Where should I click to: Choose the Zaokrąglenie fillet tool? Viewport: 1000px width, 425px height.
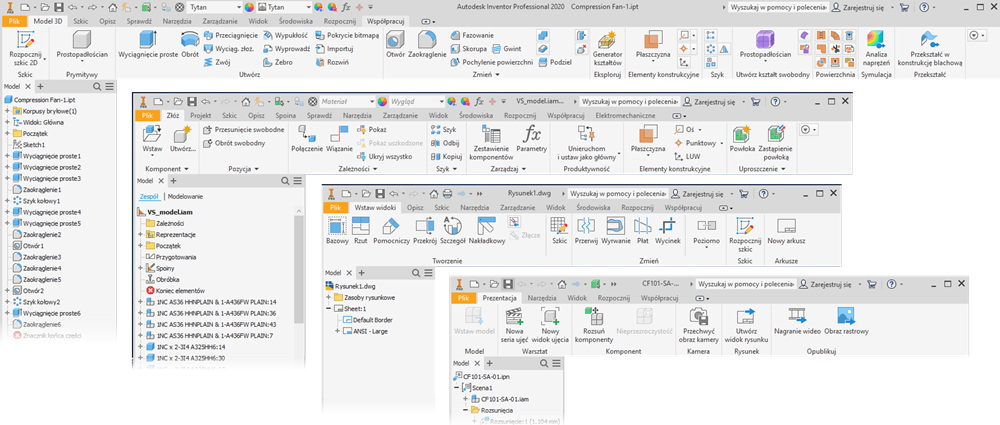427,46
